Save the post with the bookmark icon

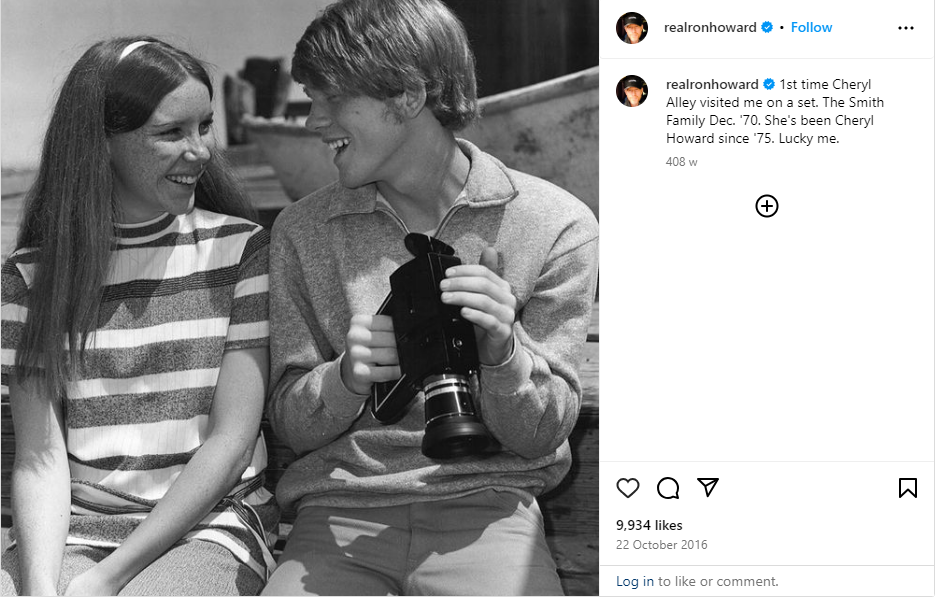(907, 488)
